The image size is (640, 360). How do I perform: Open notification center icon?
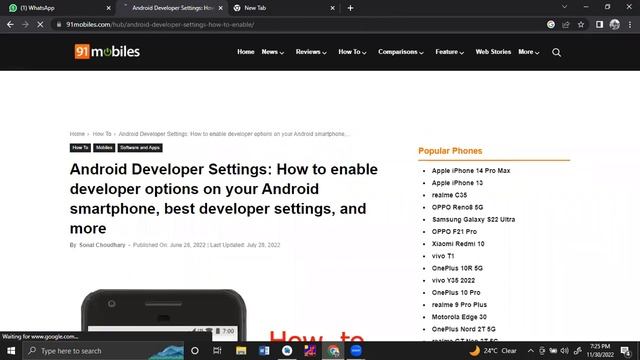[625, 351]
